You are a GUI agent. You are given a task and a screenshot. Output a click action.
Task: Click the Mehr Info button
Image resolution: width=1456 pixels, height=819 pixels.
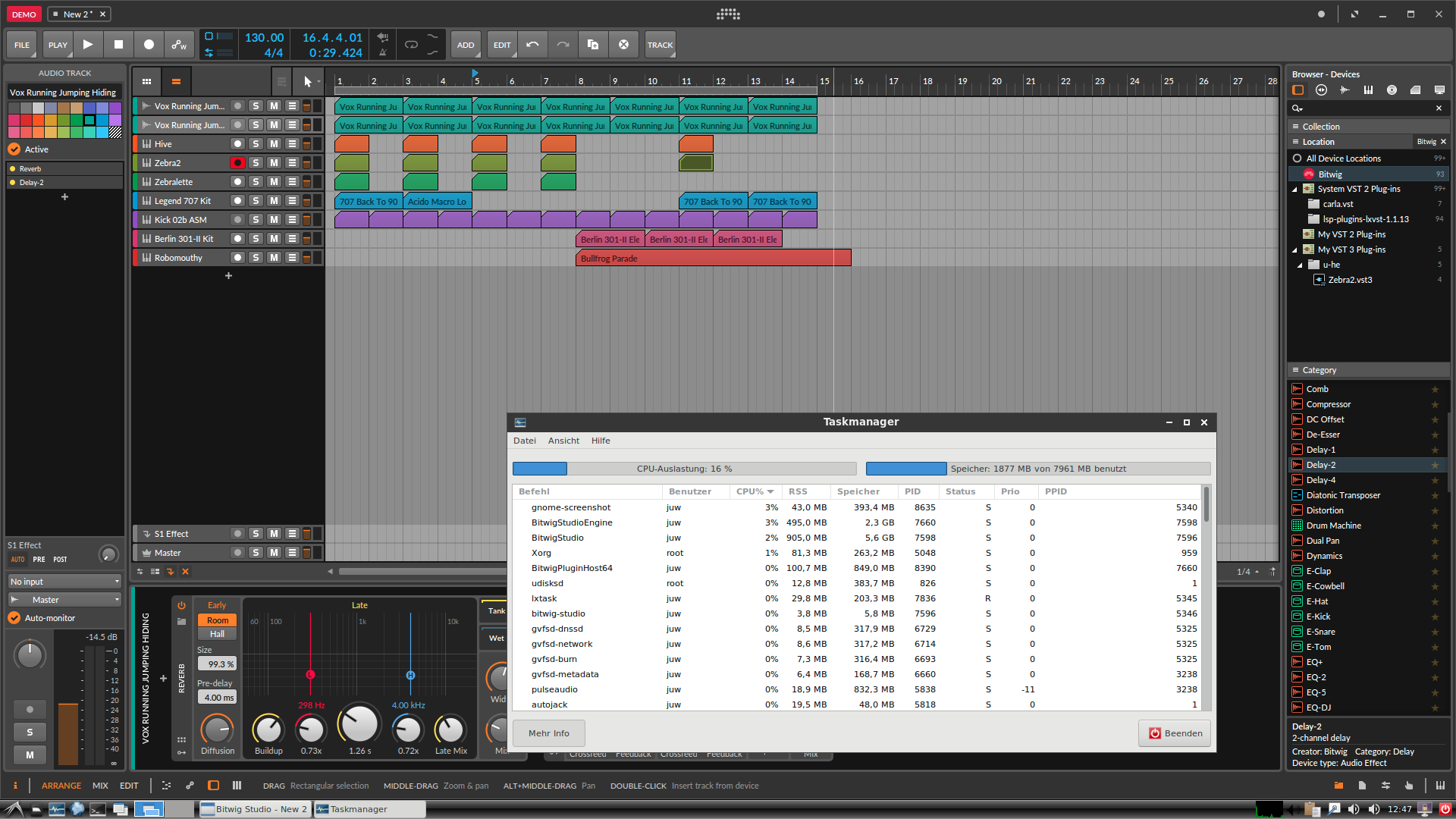click(x=548, y=733)
